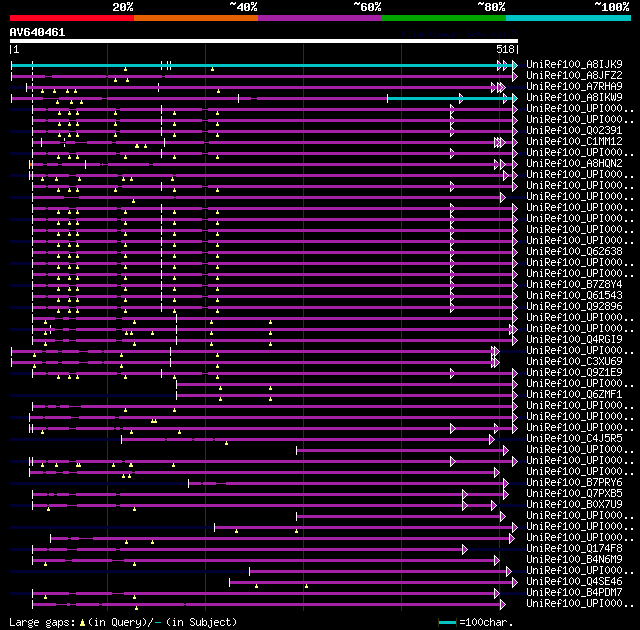Image resolution: width=640 pixels, height=630 pixels.
Task: Select the UniRef100_Q4RGI9 label
Action: click(x=574, y=339)
